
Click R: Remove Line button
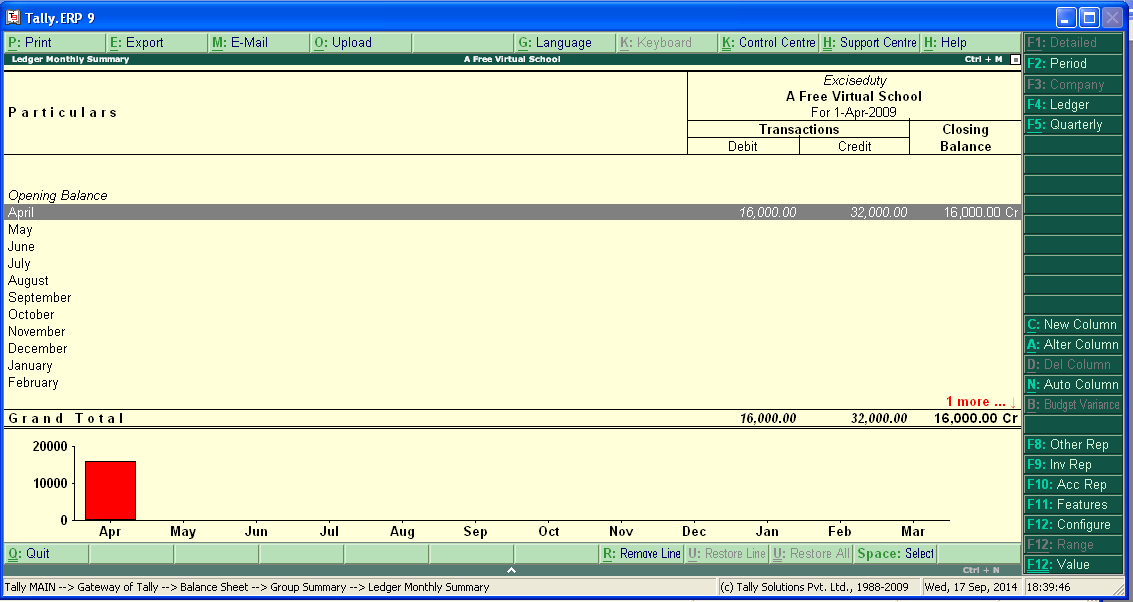[x=642, y=554]
